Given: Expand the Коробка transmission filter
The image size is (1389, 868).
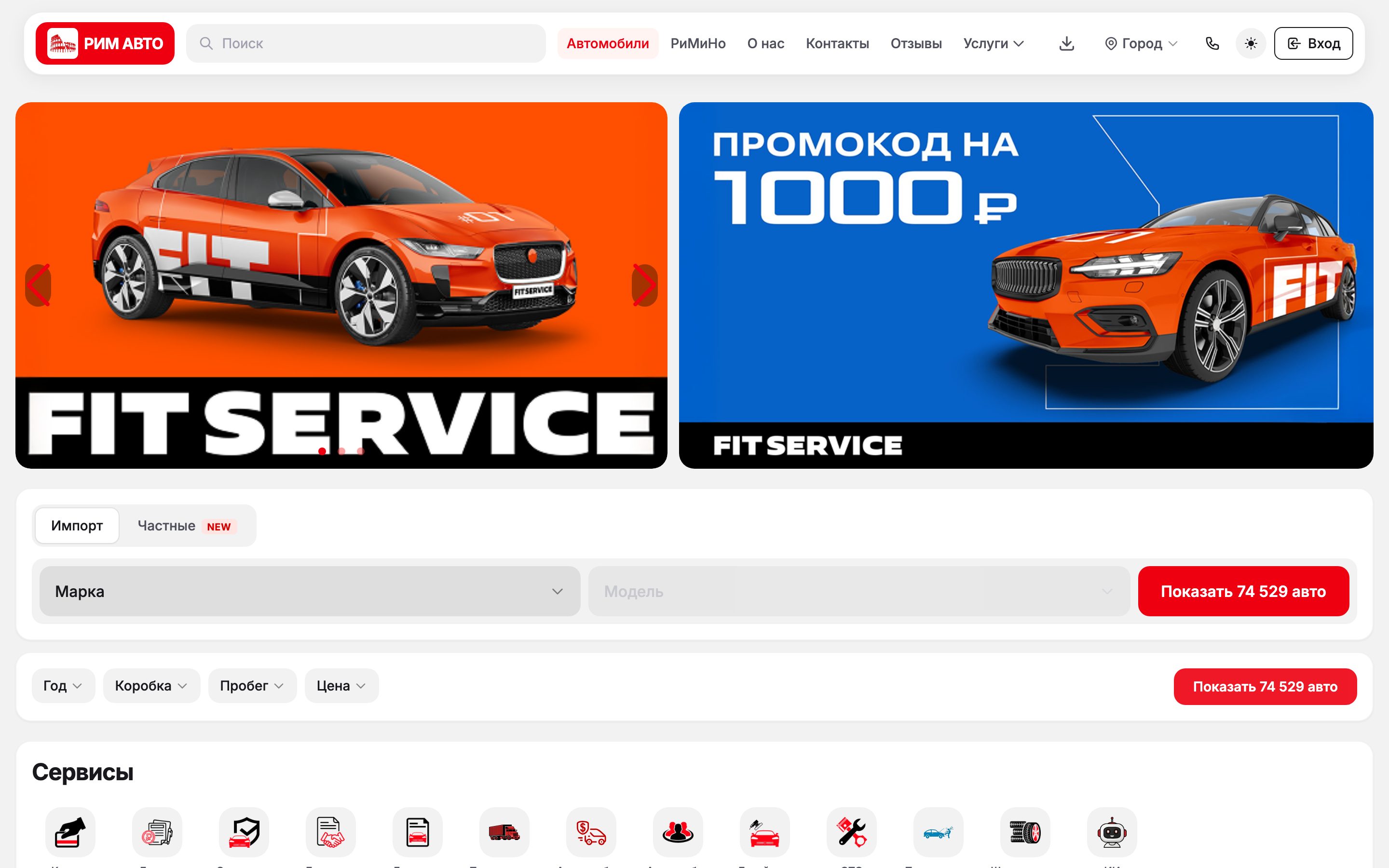Looking at the screenshot, I should click(x=151, y=686).
